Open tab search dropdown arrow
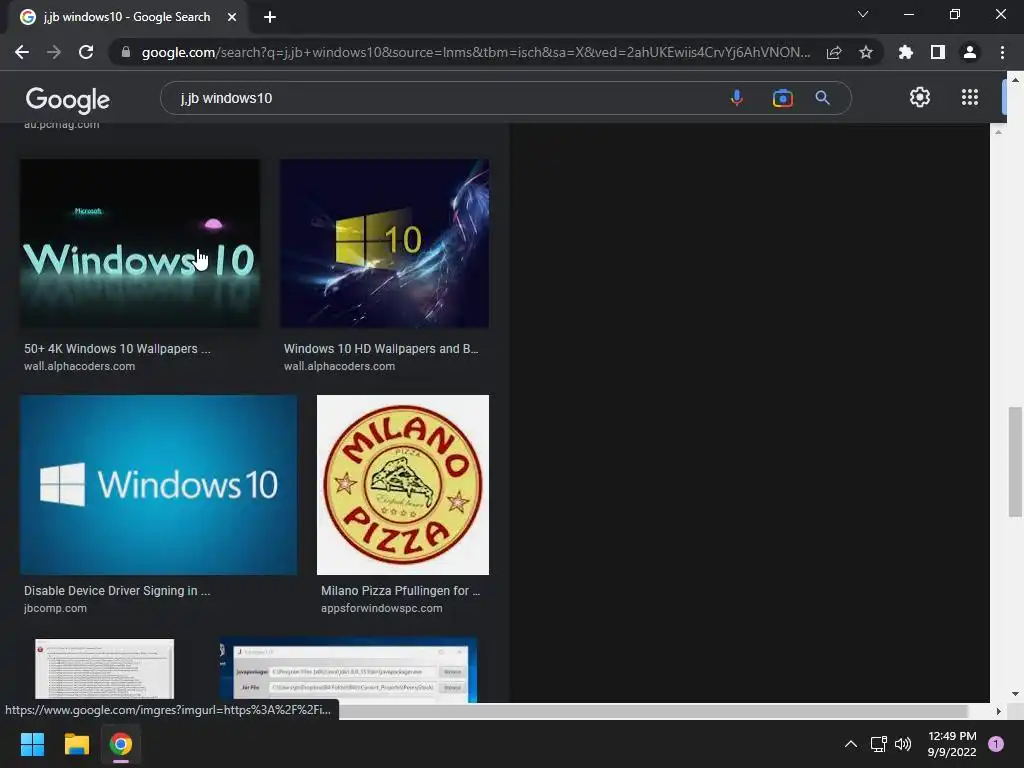1024x768 pixels. point(863,14)
